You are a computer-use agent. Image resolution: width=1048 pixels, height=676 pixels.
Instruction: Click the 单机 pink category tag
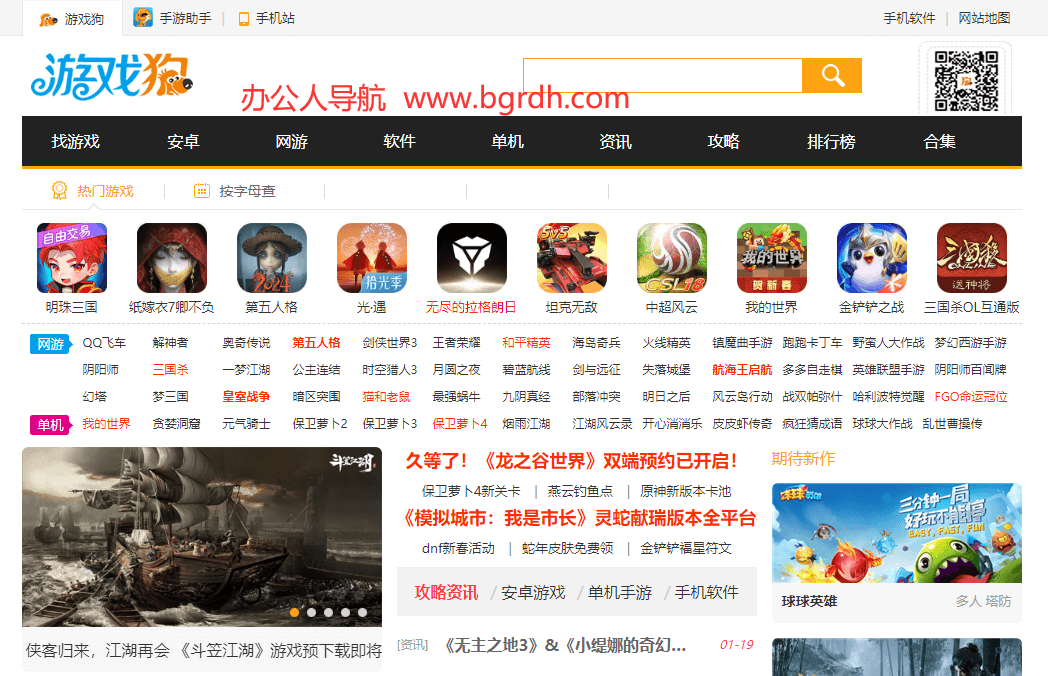click(x=50, y=425)
